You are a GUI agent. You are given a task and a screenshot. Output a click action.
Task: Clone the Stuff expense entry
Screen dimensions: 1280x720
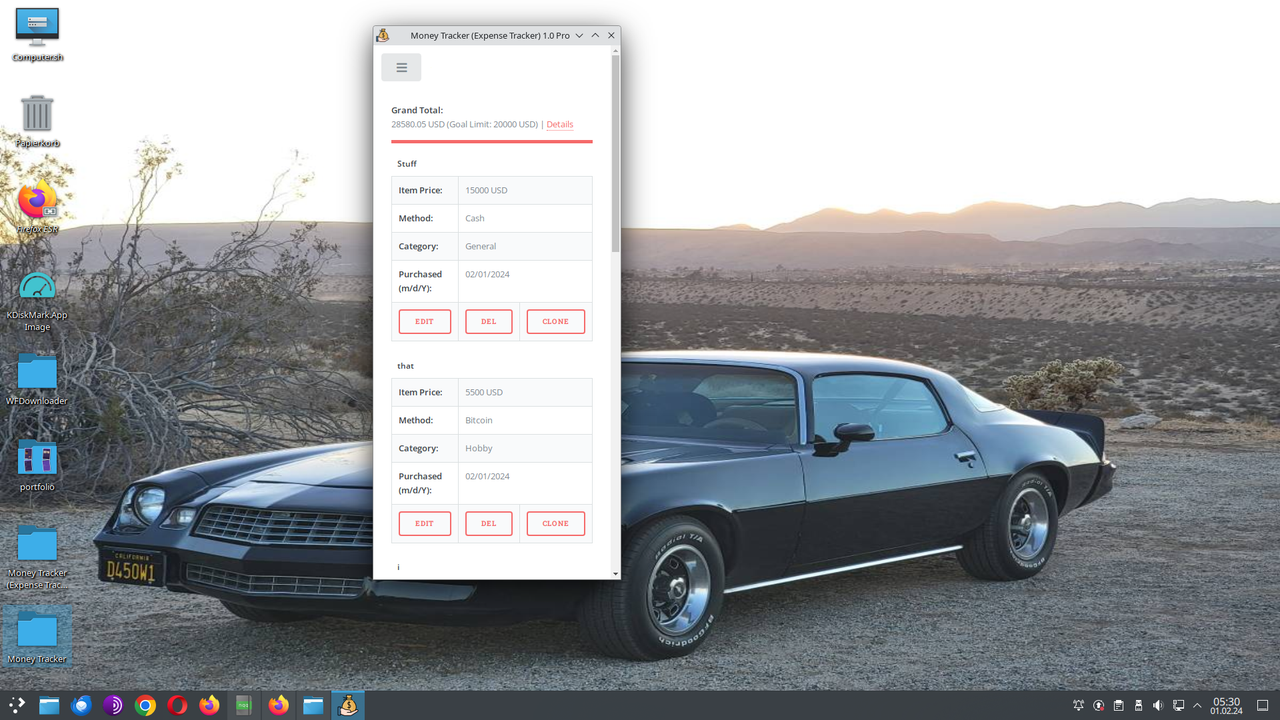click(x=556, y=321)
